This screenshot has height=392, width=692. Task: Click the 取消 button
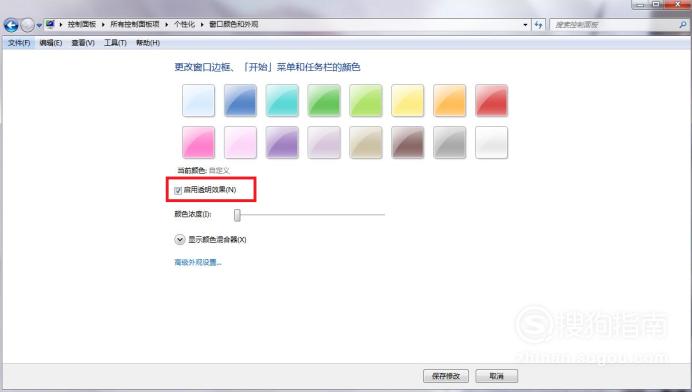coord(496,376)
